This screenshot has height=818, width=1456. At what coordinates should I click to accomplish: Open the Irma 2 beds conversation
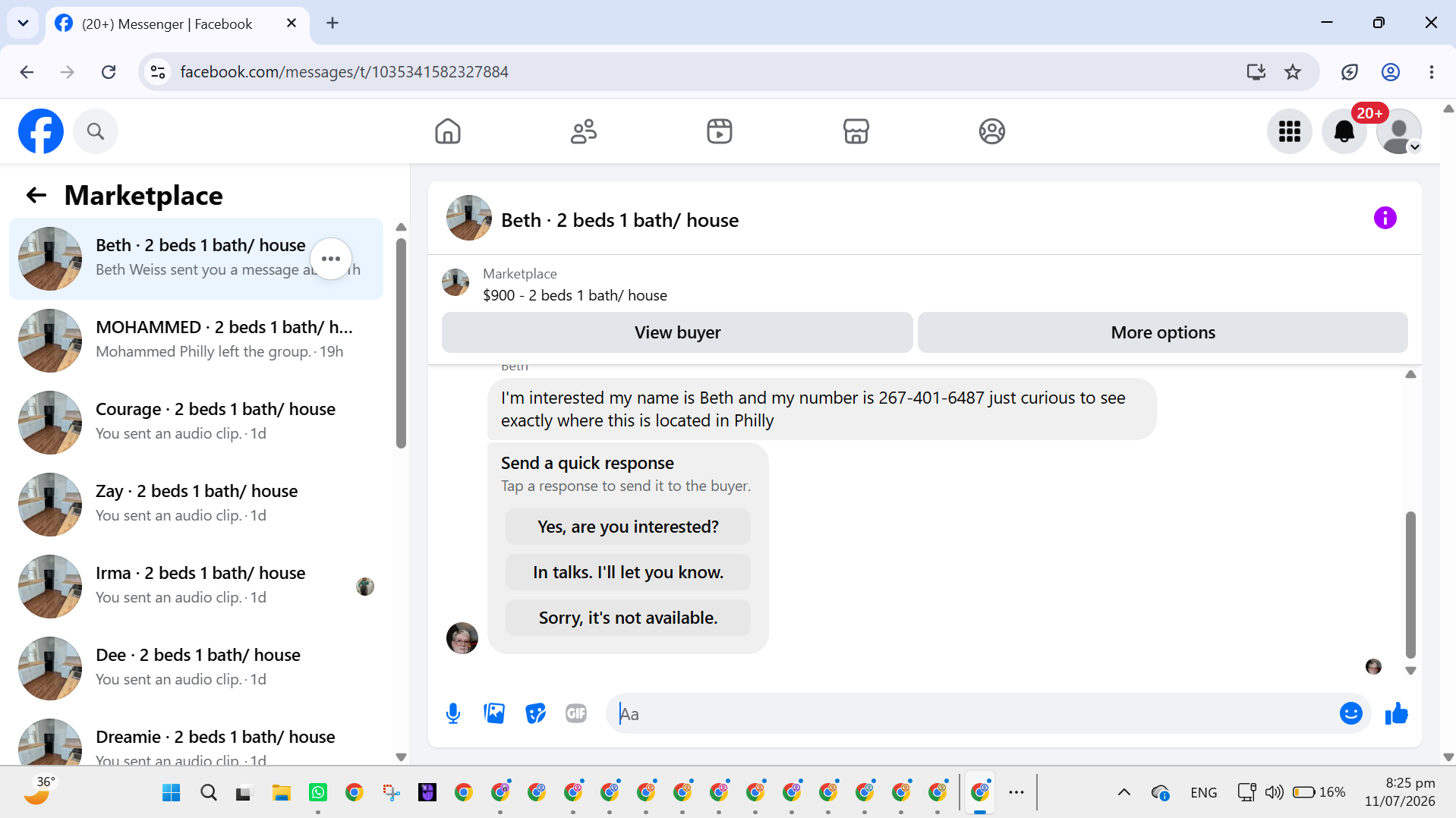pyautogui.click(x=197, y=586)
